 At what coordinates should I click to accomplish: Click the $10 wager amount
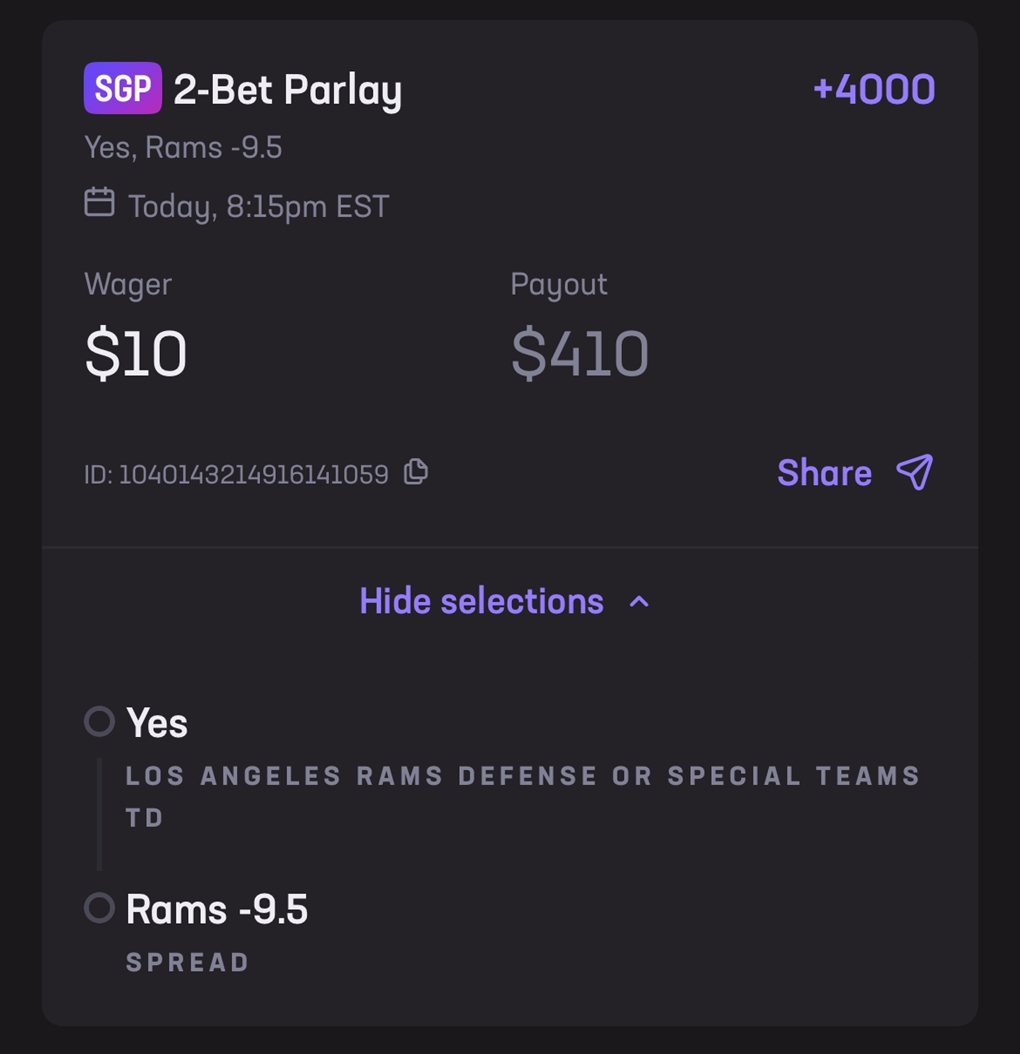click(136, 354)
